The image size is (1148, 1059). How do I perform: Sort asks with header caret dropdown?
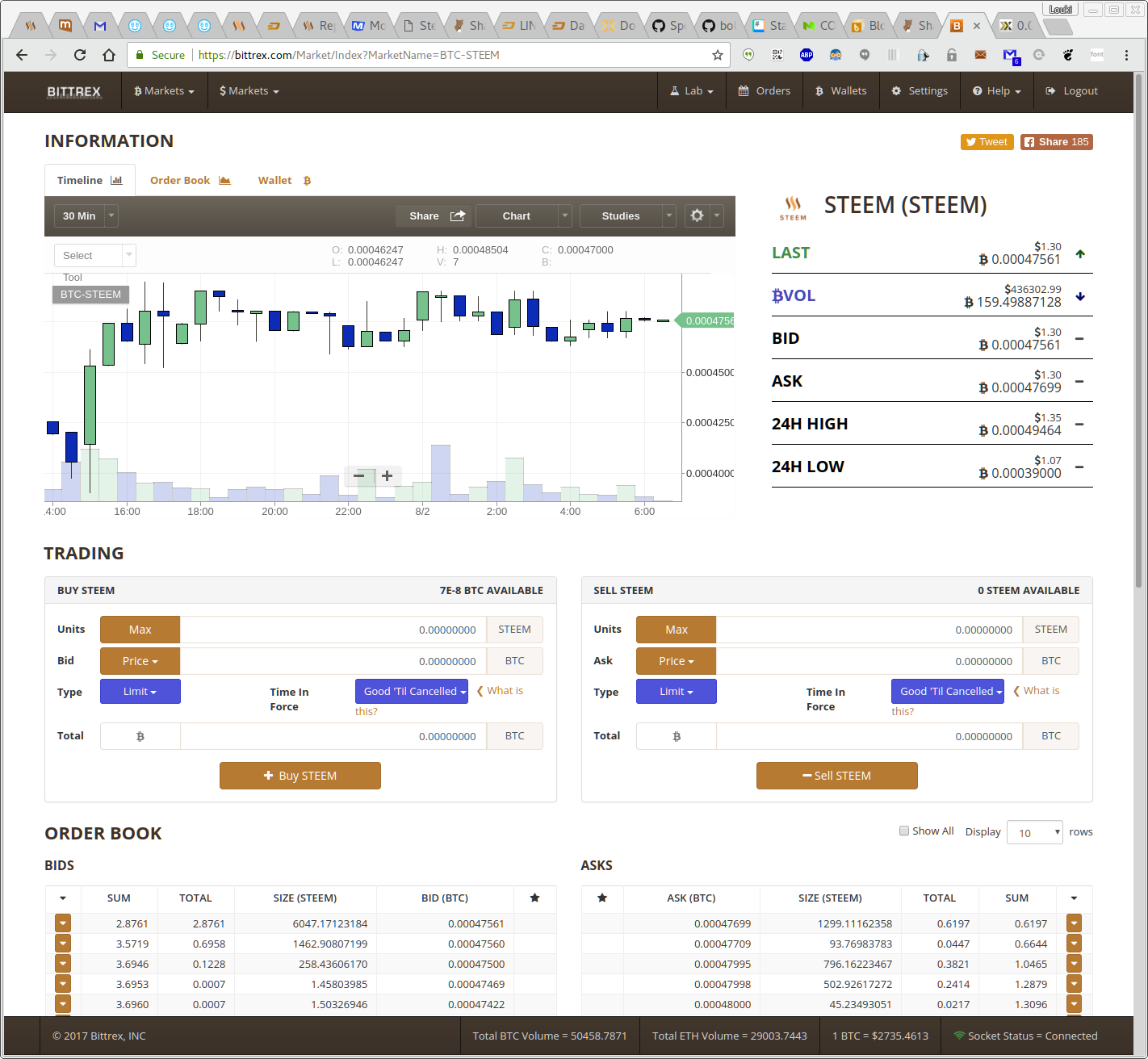click(1074, 898)
